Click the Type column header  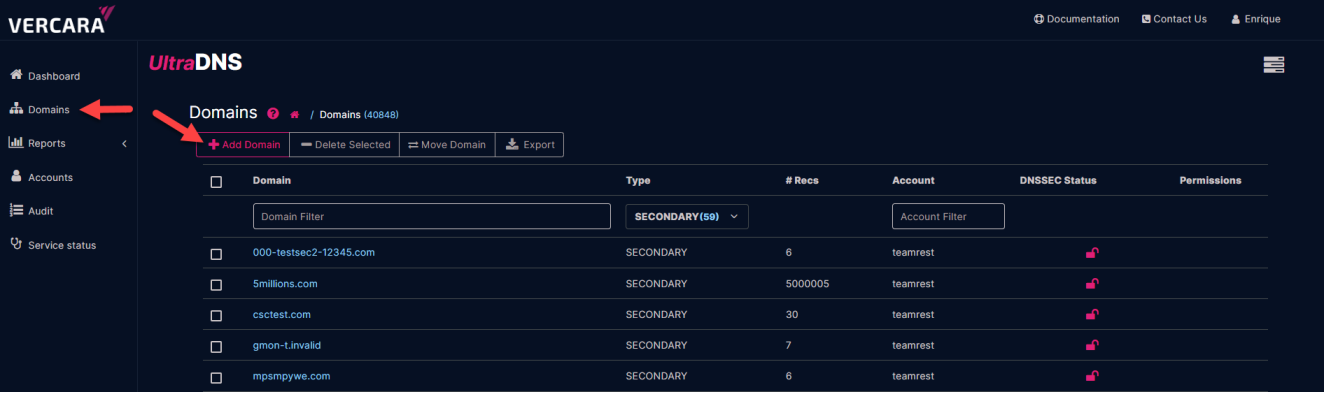tap(638, 181)
